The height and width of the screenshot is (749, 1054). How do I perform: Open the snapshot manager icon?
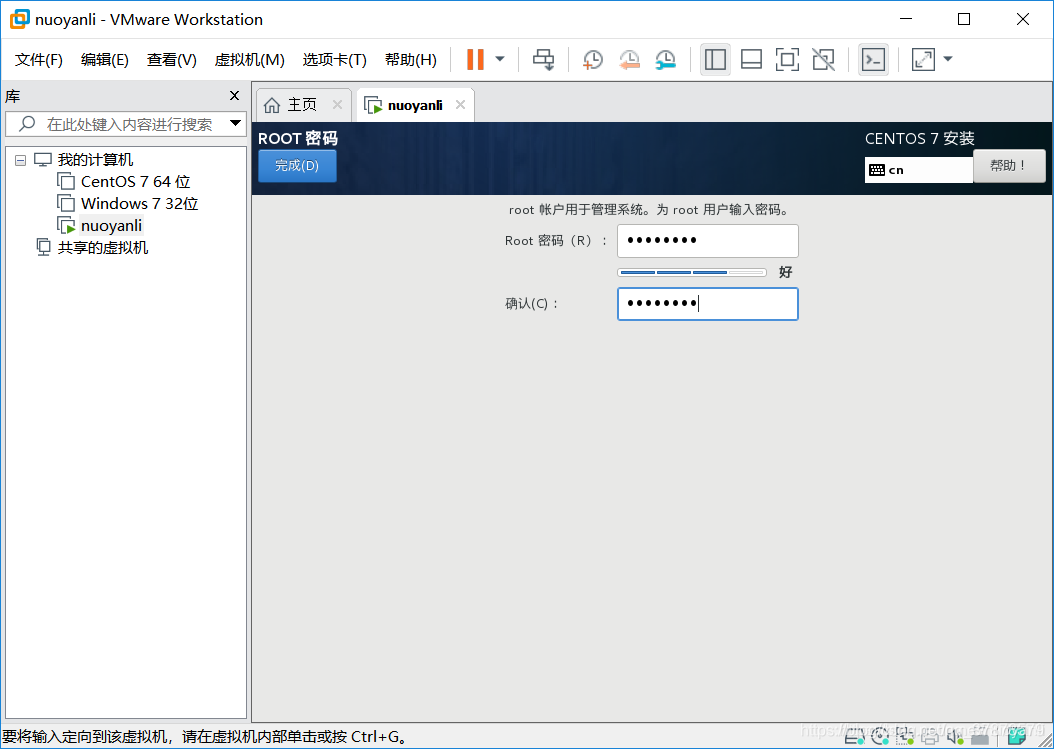click(x=665, y=59)
